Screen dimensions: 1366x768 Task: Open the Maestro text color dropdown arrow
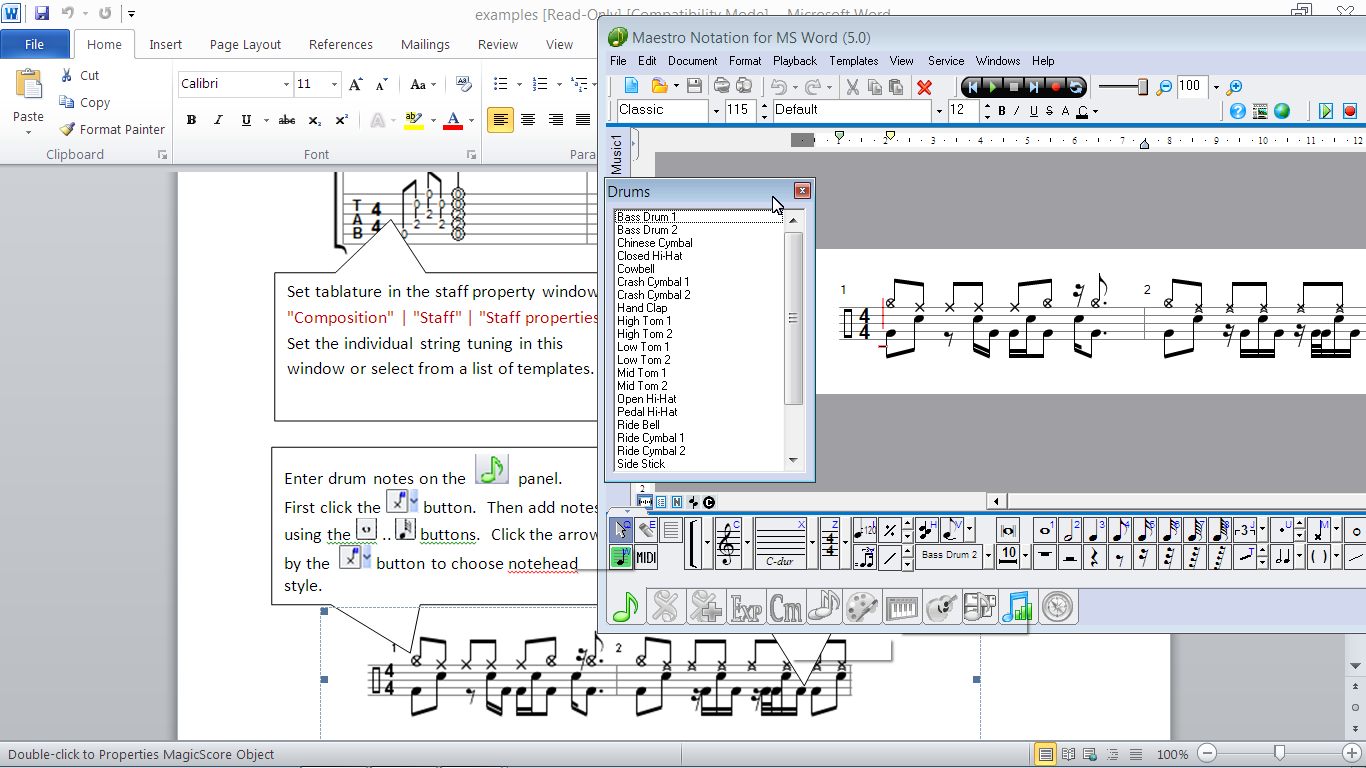pyautogui.click(x=1096, y=111)
